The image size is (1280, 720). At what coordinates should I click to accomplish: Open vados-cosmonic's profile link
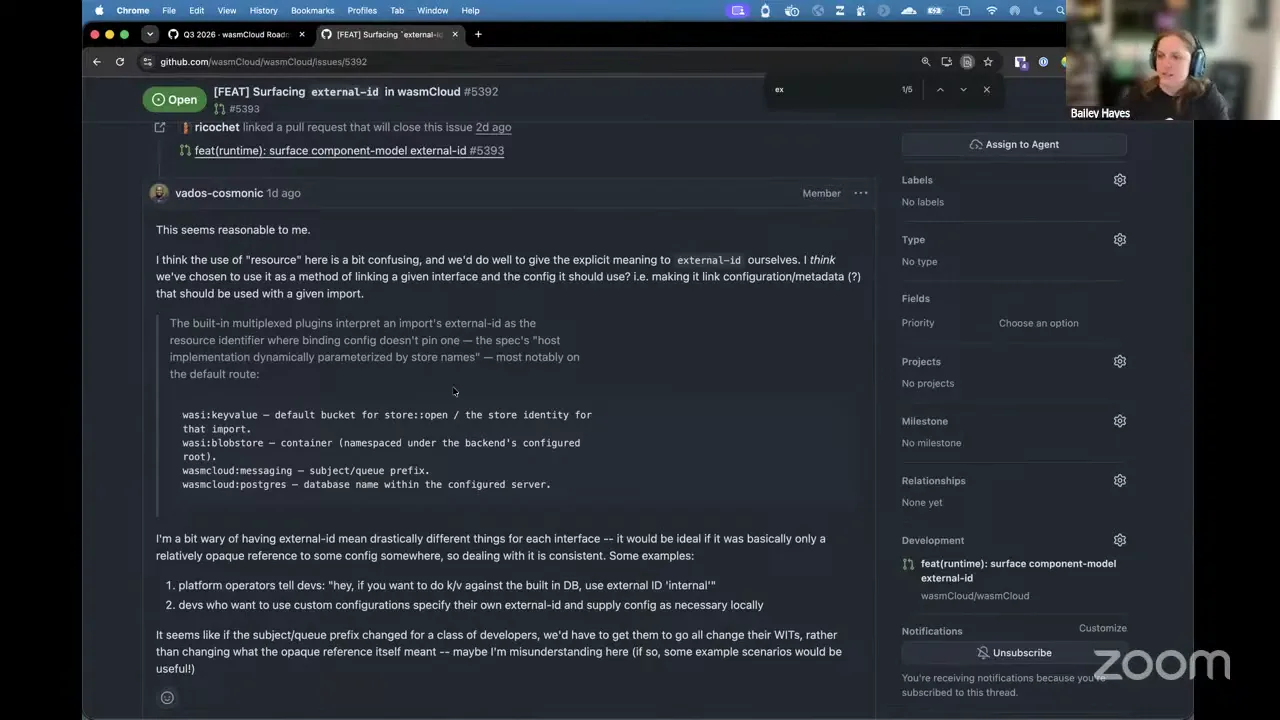coord(219,193)
